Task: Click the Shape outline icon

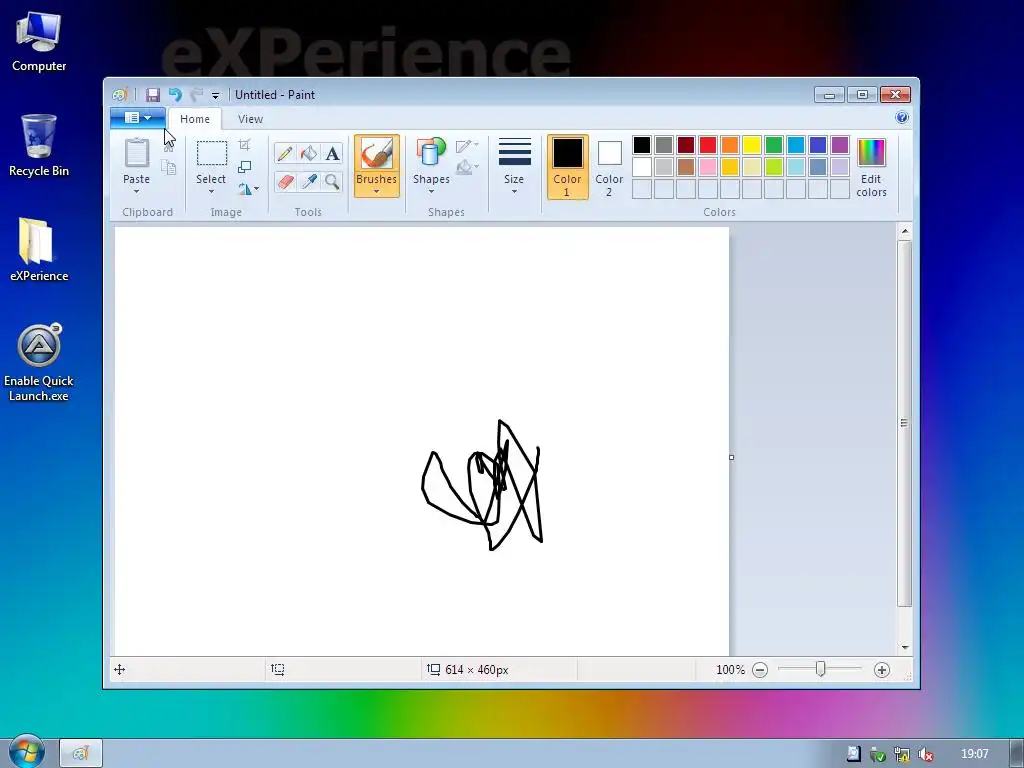Action: [466, 145]
